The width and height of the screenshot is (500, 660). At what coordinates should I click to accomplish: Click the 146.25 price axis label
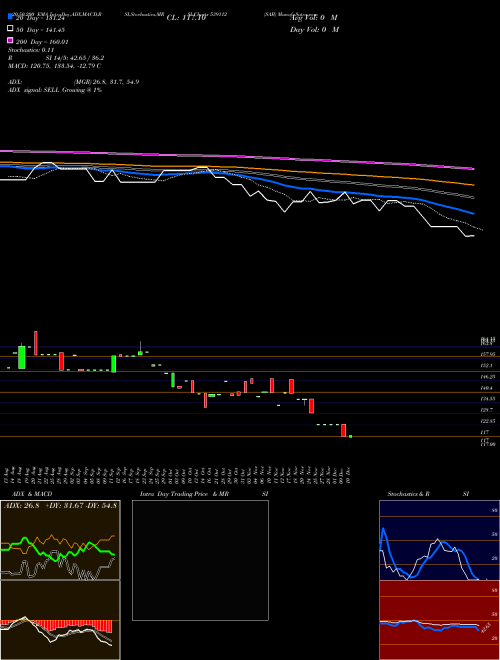[488, 377]
